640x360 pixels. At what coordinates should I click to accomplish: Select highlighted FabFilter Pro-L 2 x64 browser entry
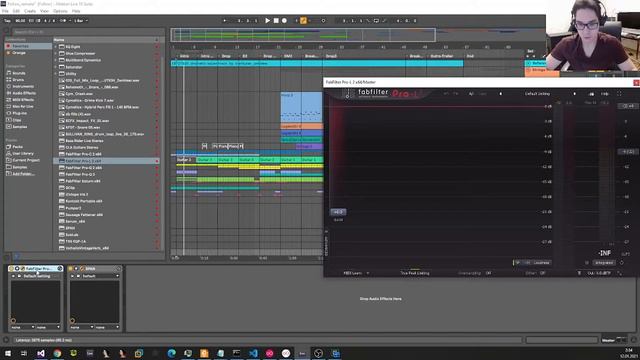point(106,161)
